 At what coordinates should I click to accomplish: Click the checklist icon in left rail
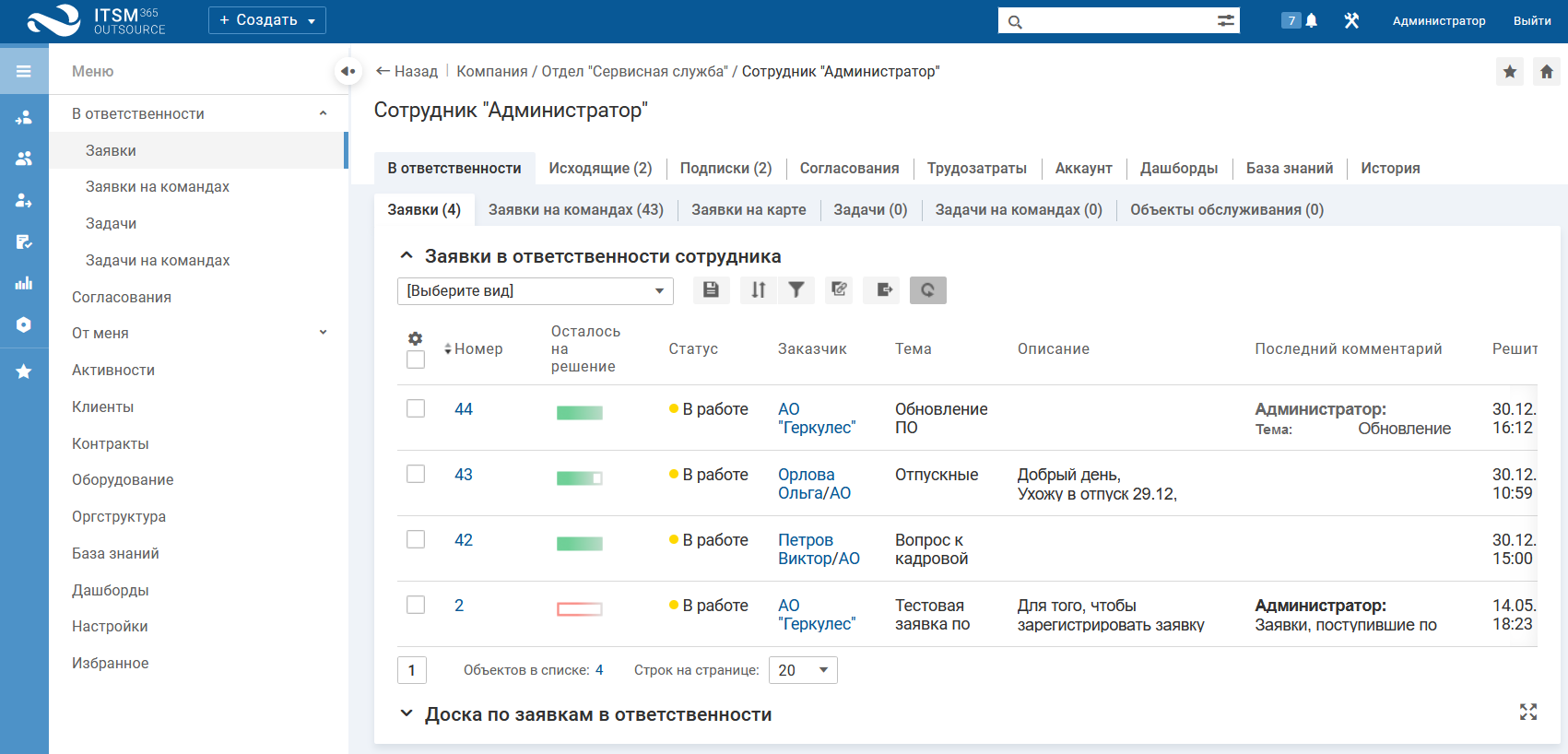tap(24, 242)
